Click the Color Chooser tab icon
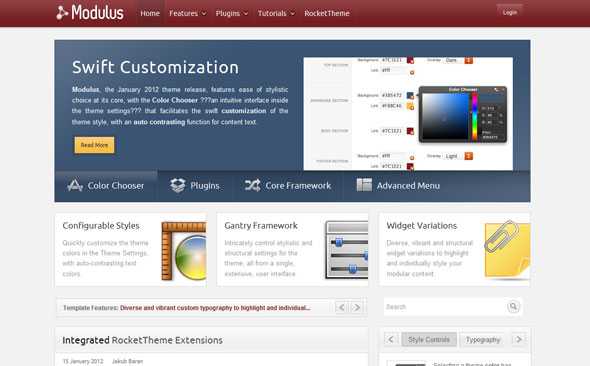Viewport: 590px width, 366px height. [75, 185]
